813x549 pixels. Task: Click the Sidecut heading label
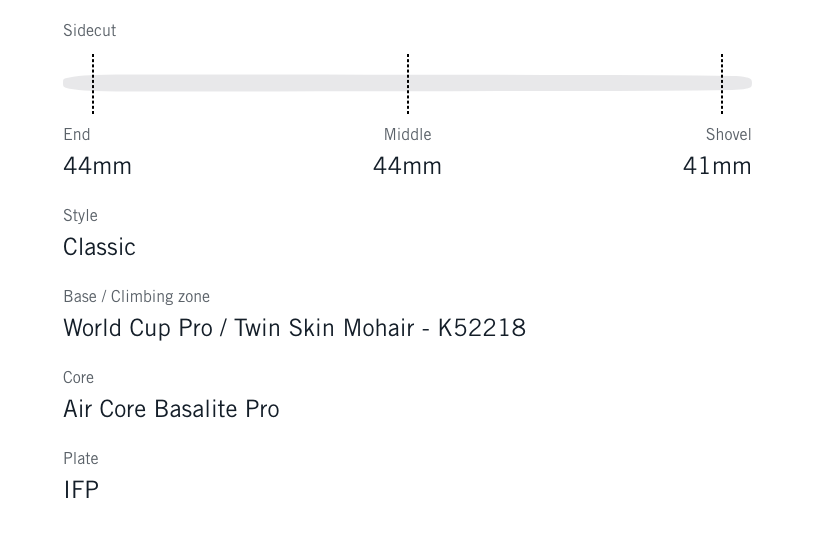89,31
